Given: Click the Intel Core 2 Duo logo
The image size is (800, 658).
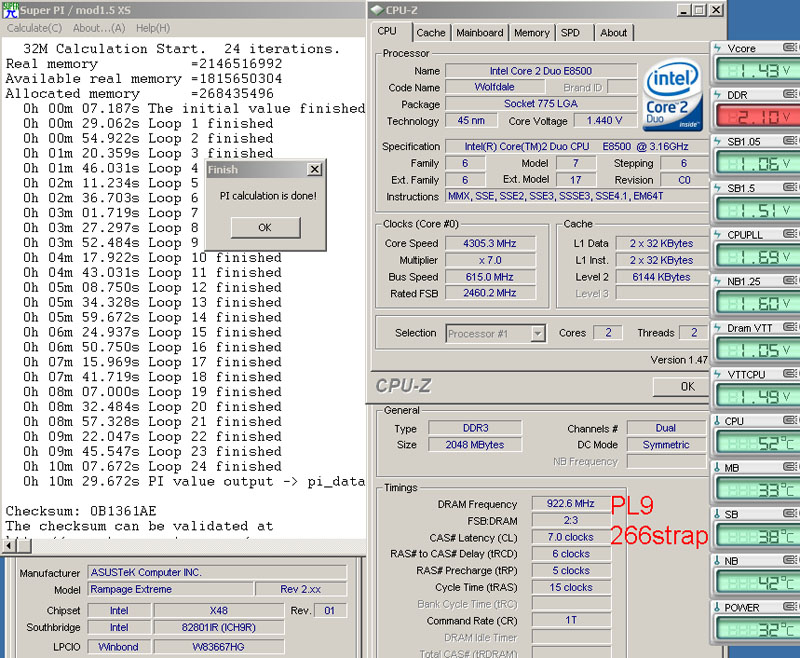Looking at the screenshot, I should tap(673, 95).
